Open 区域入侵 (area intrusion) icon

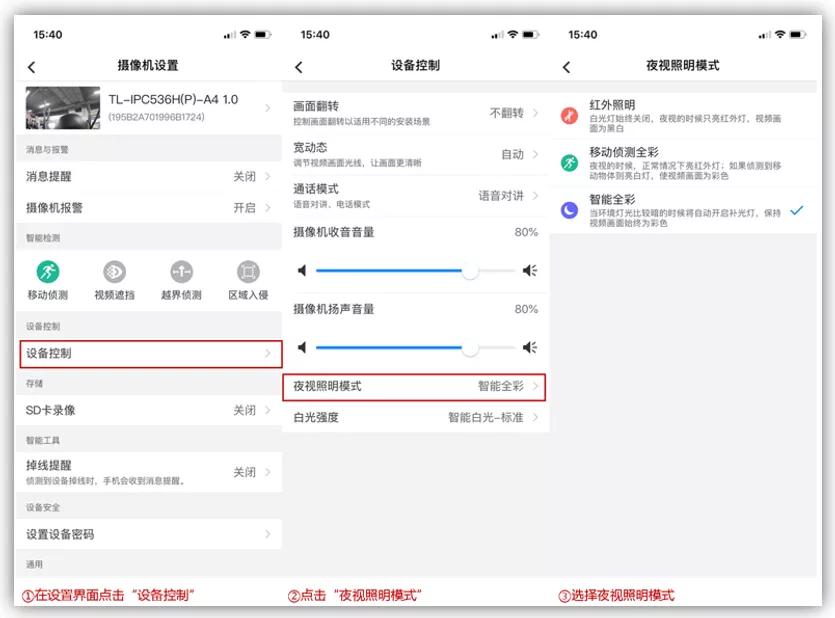point(247,271)
